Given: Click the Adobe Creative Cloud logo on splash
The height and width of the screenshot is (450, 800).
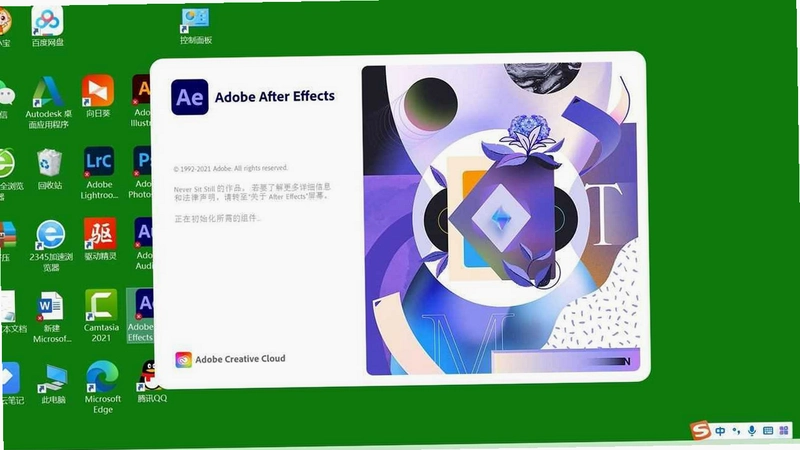Looking at the screenshot, I should [x=184, y=360].
